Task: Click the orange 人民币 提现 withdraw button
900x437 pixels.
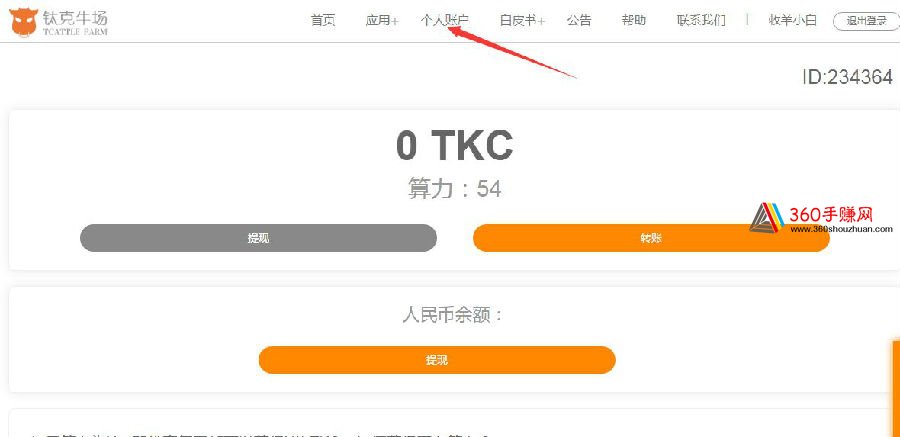Action: [x=437, y=360]
